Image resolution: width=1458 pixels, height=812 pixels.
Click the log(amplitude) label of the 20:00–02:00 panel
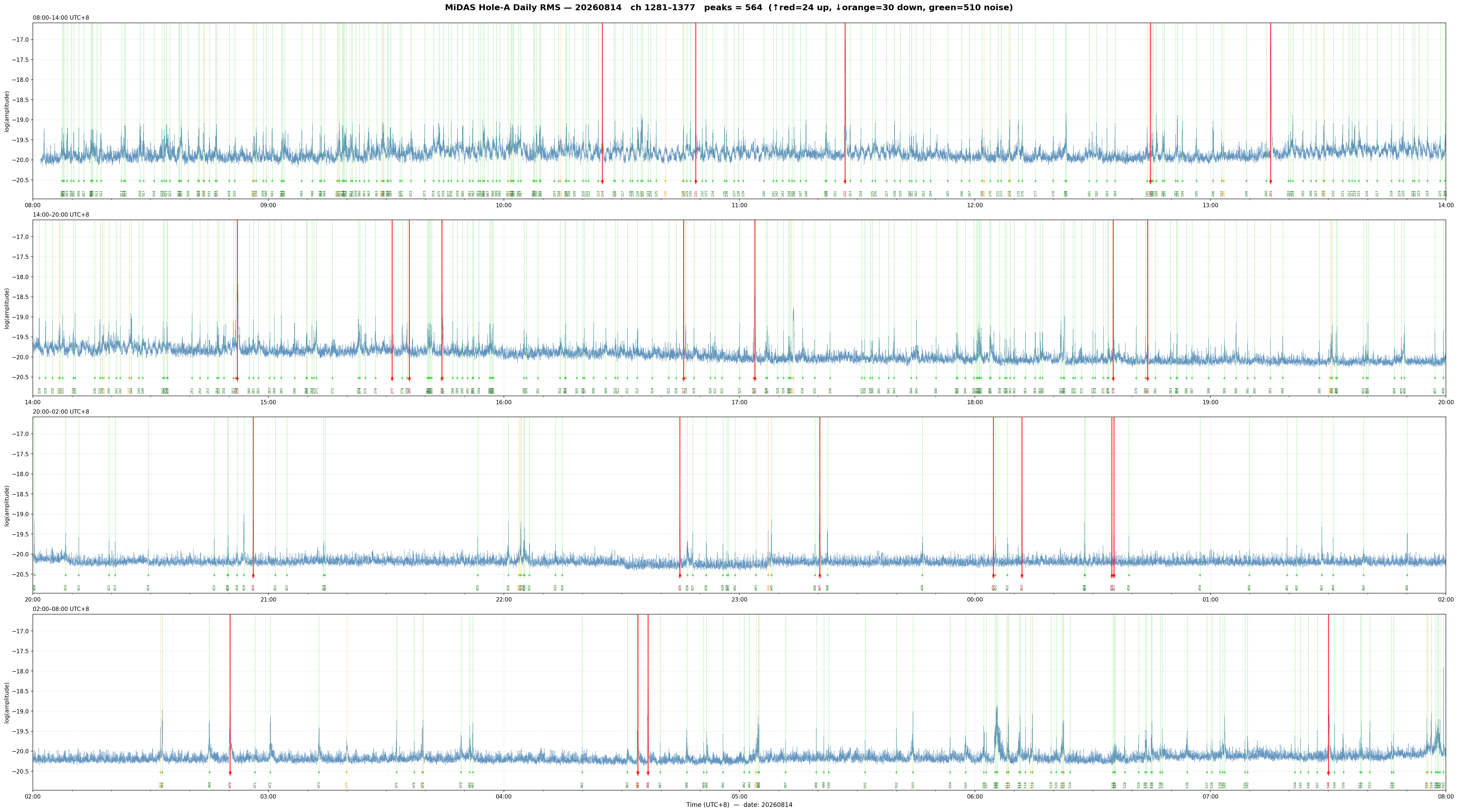pos(7,505)
